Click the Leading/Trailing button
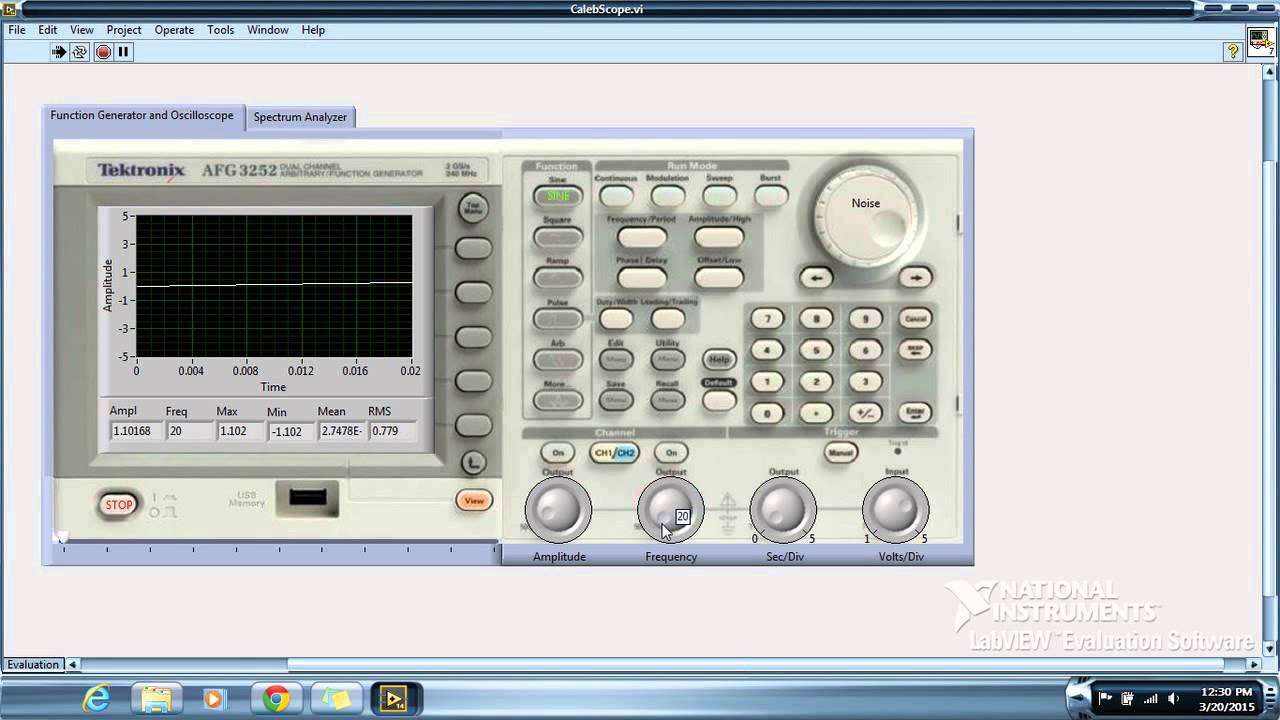 (667, 319)
